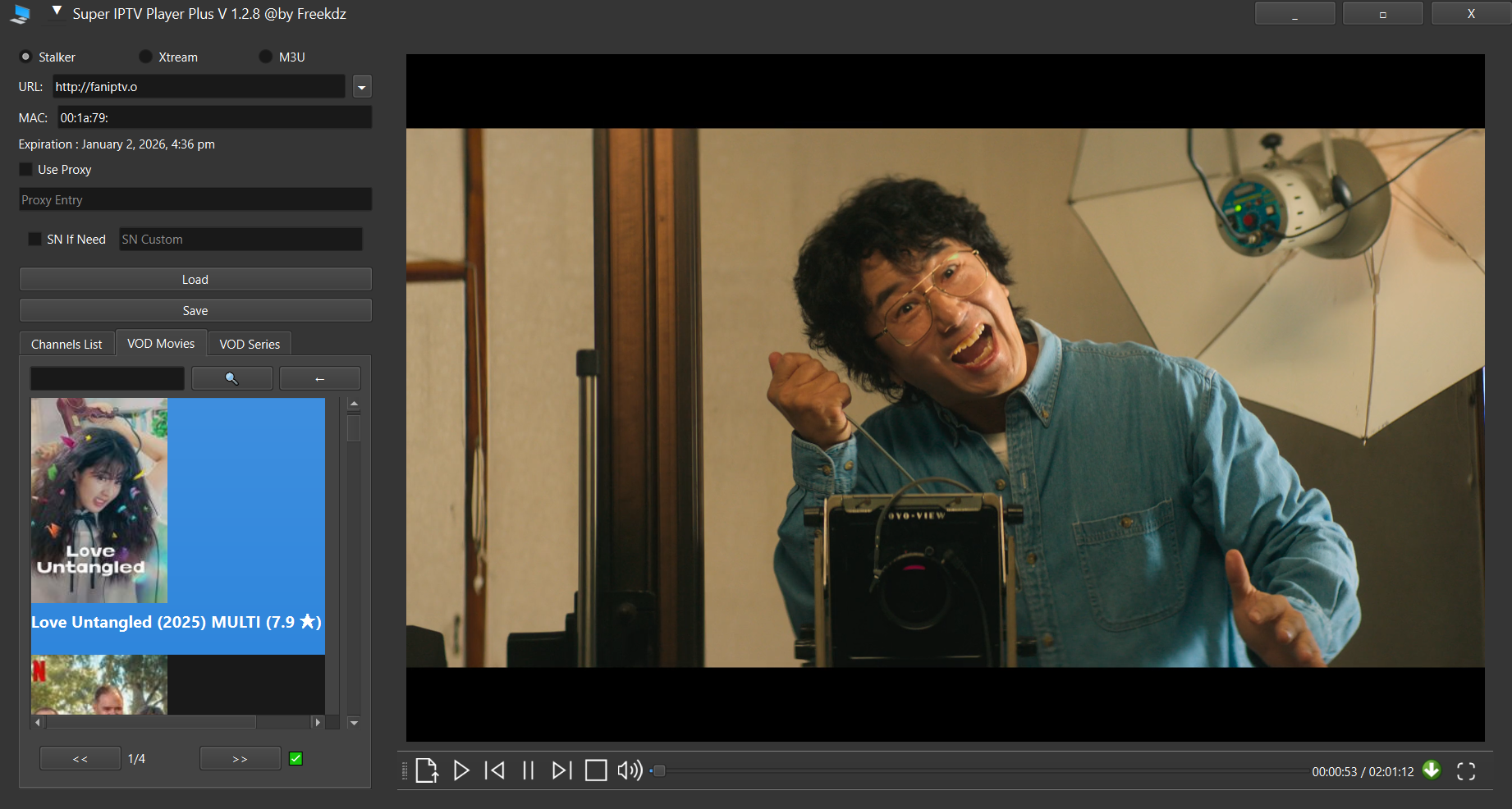Screen dimensions: 1512x809
Task: Select the M3U radio option
Action: click(x=265, y=57)
